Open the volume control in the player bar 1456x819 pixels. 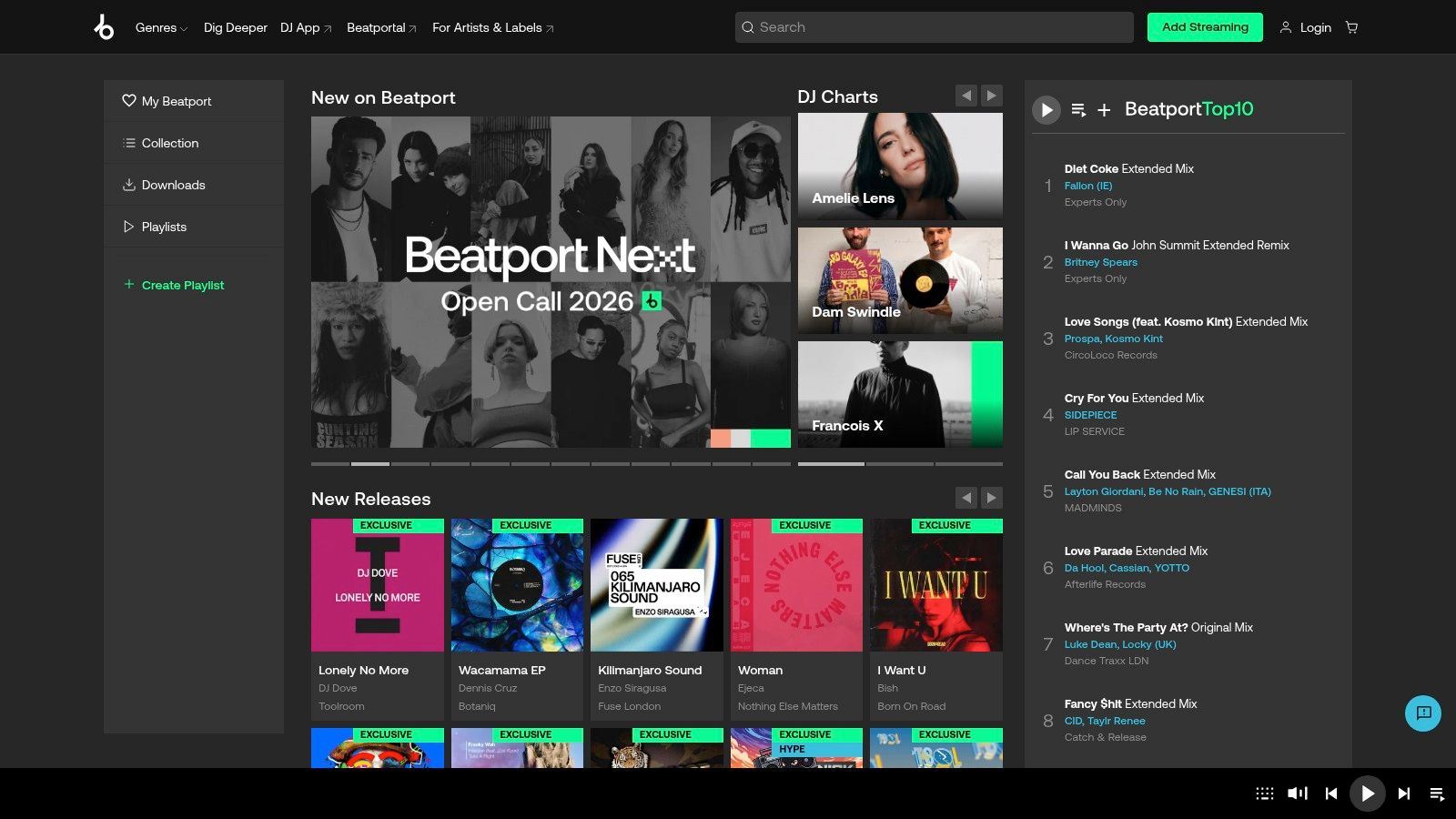1296,793
